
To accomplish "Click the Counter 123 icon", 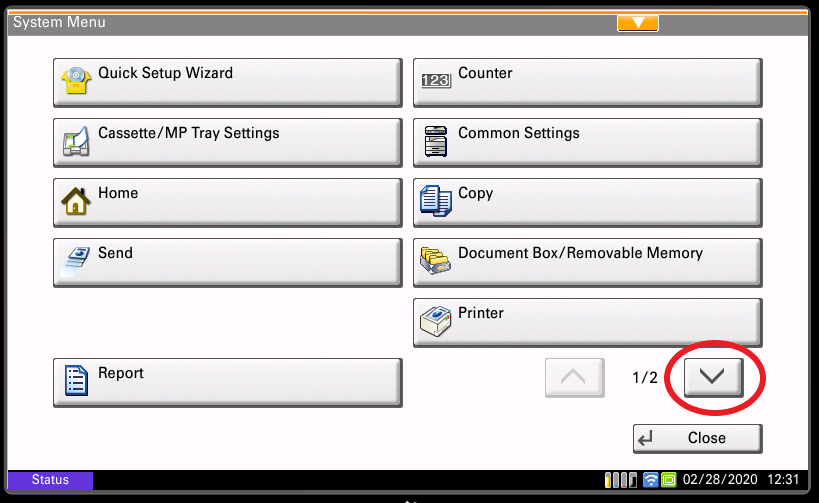I will [x=436, y=80].
